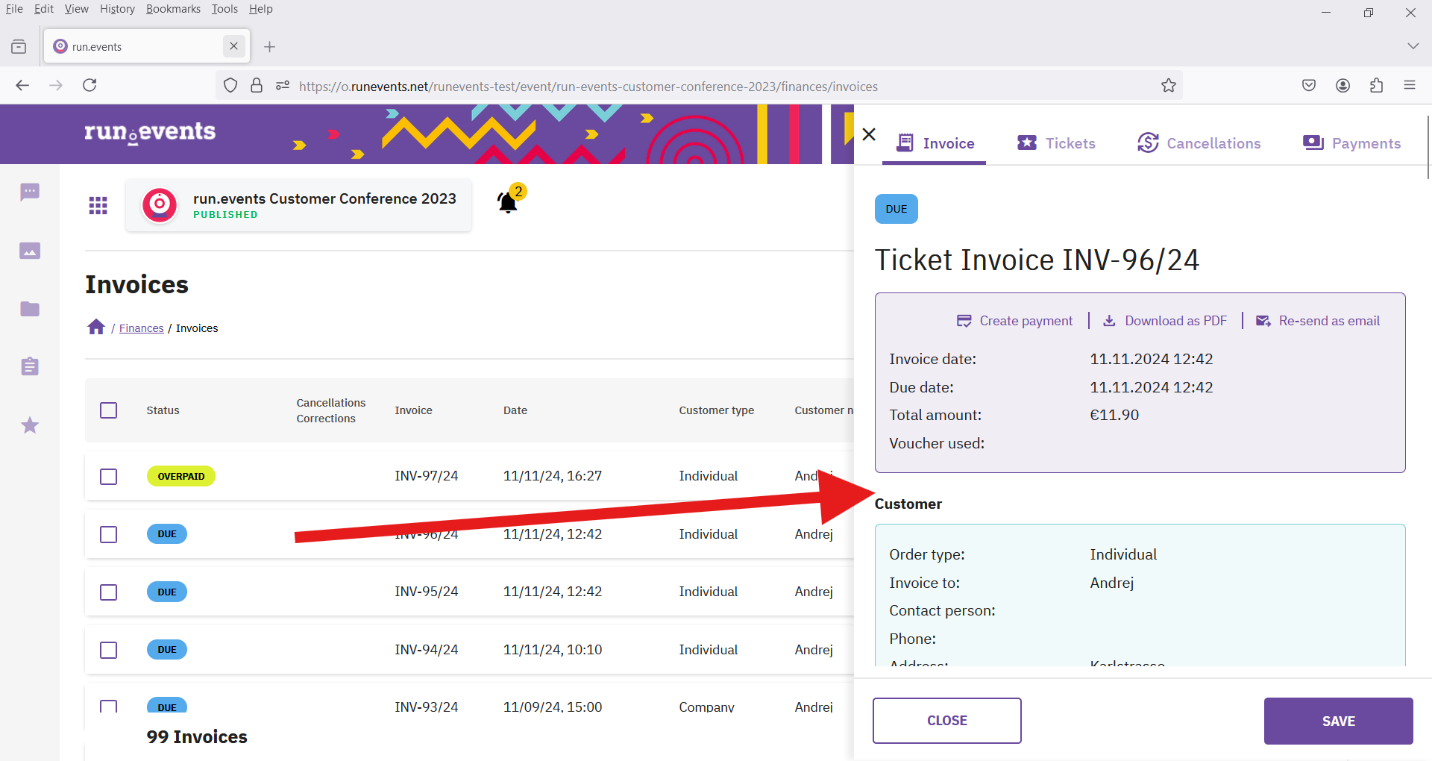Image resolution: width=1432 pixels, height=761 pixels.
Task: Open the chat messages sidebar icon
Action: [30, 192]
